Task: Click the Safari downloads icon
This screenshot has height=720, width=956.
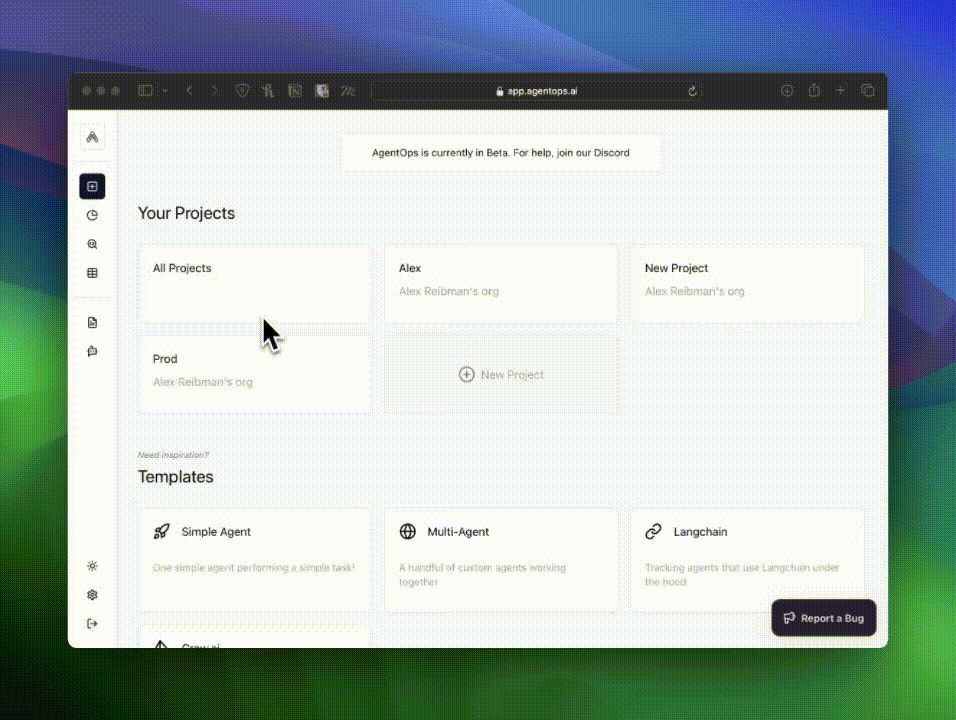Action: (787, 91)
